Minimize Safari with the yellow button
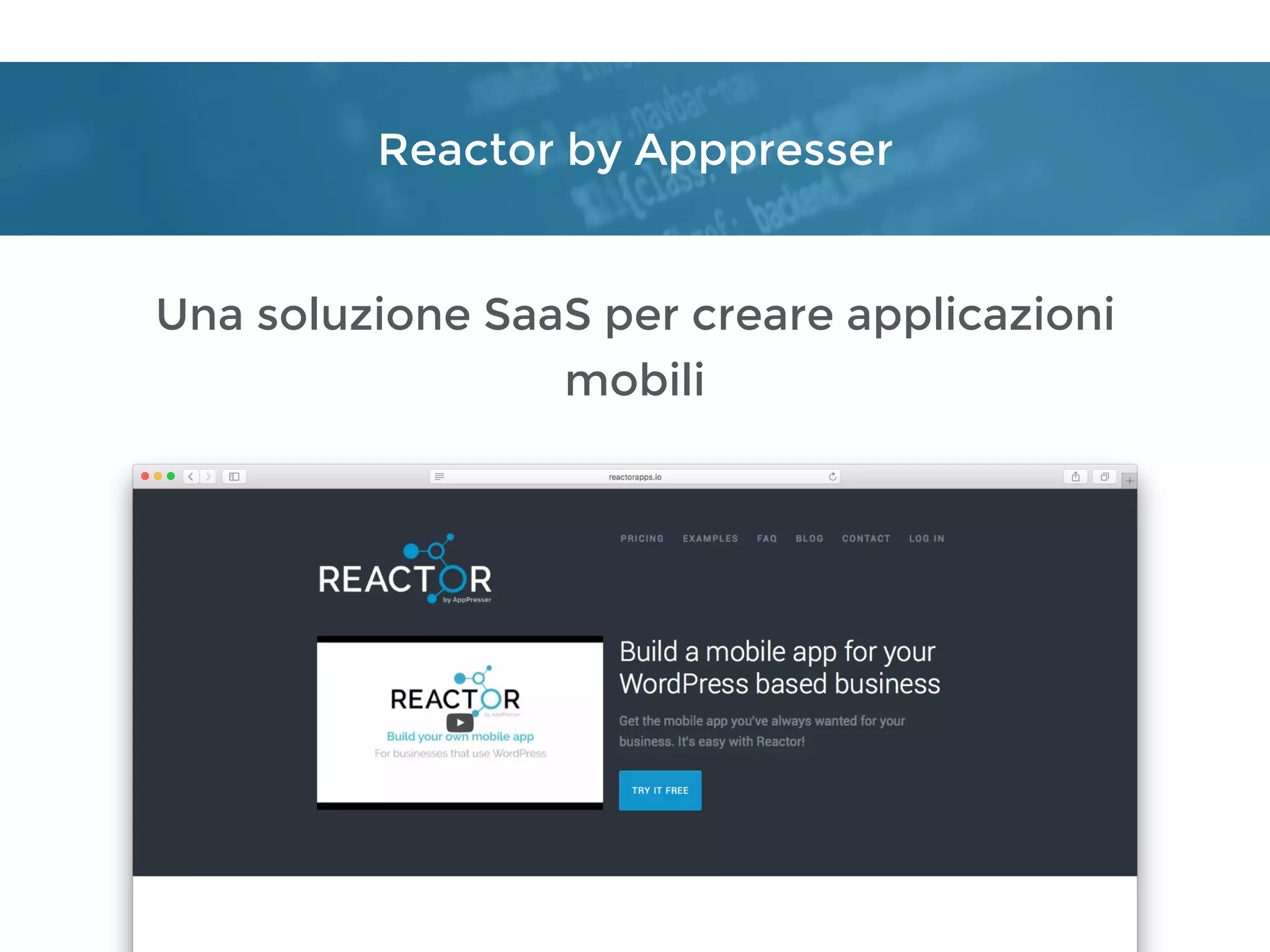1270x952 pixels. pyautogui.click(x=158, y=476)
